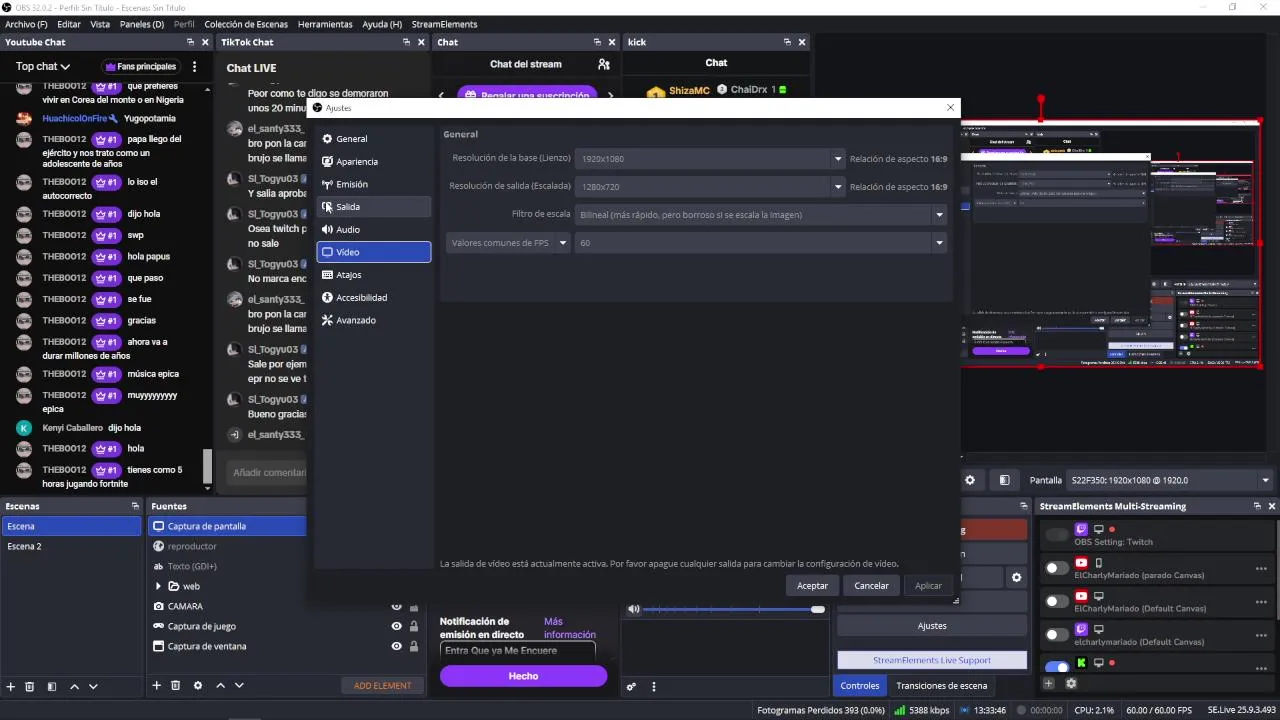The image size is (1280, 720).
Task: Switch to Transiciones de escena tab
Action: (x=941, y=686)
